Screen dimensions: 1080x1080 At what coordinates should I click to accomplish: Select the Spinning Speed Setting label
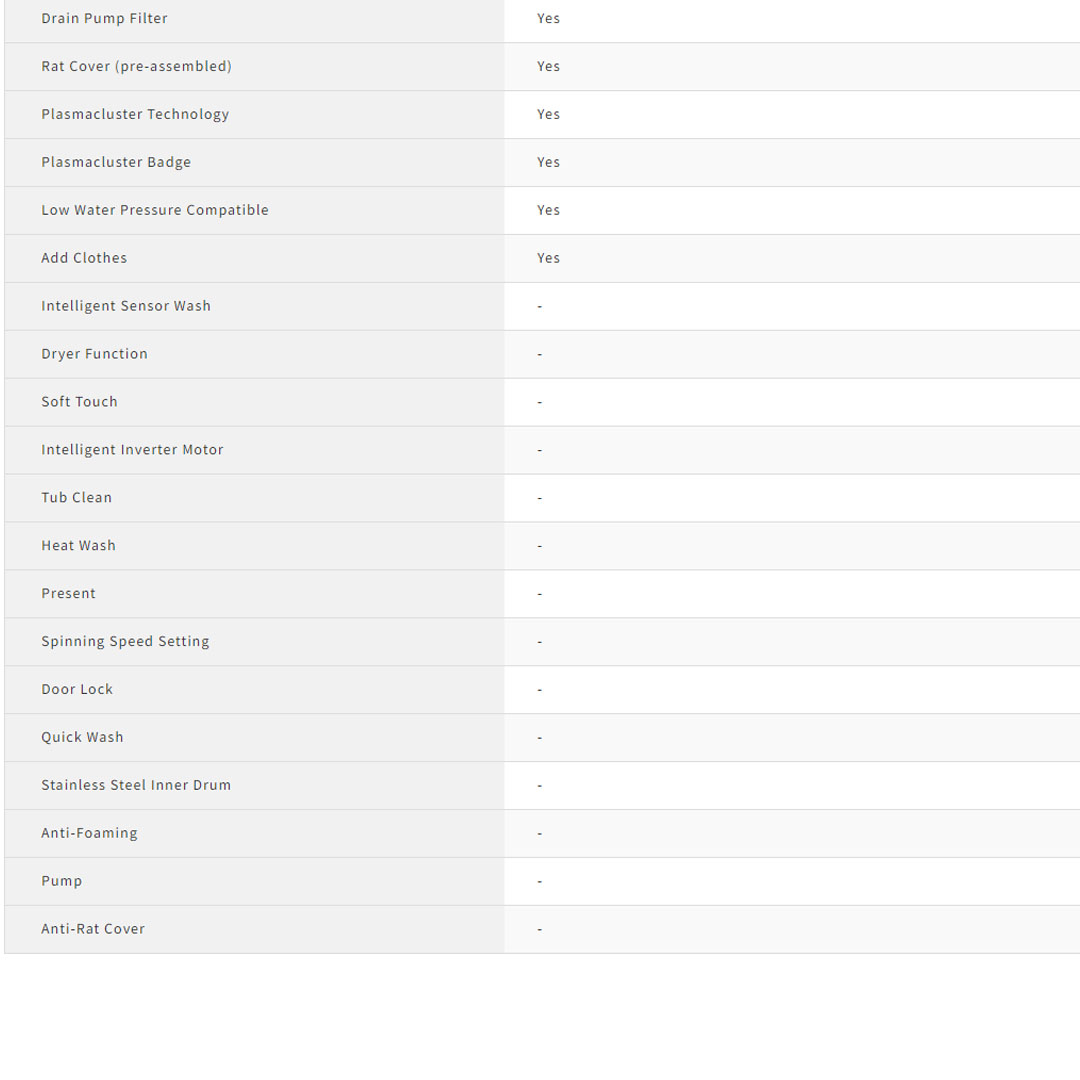point(125,642)
